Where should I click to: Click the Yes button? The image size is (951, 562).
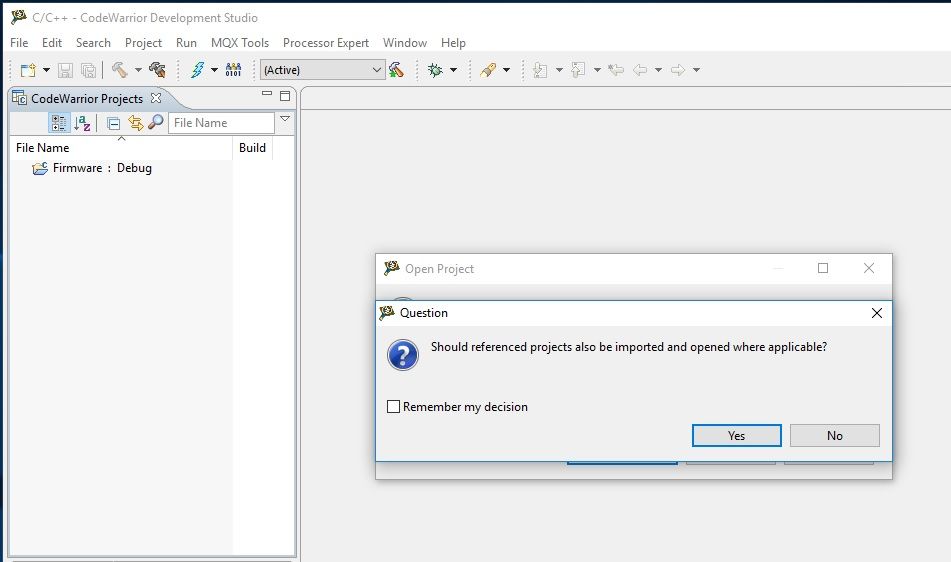tap(736, 435)
